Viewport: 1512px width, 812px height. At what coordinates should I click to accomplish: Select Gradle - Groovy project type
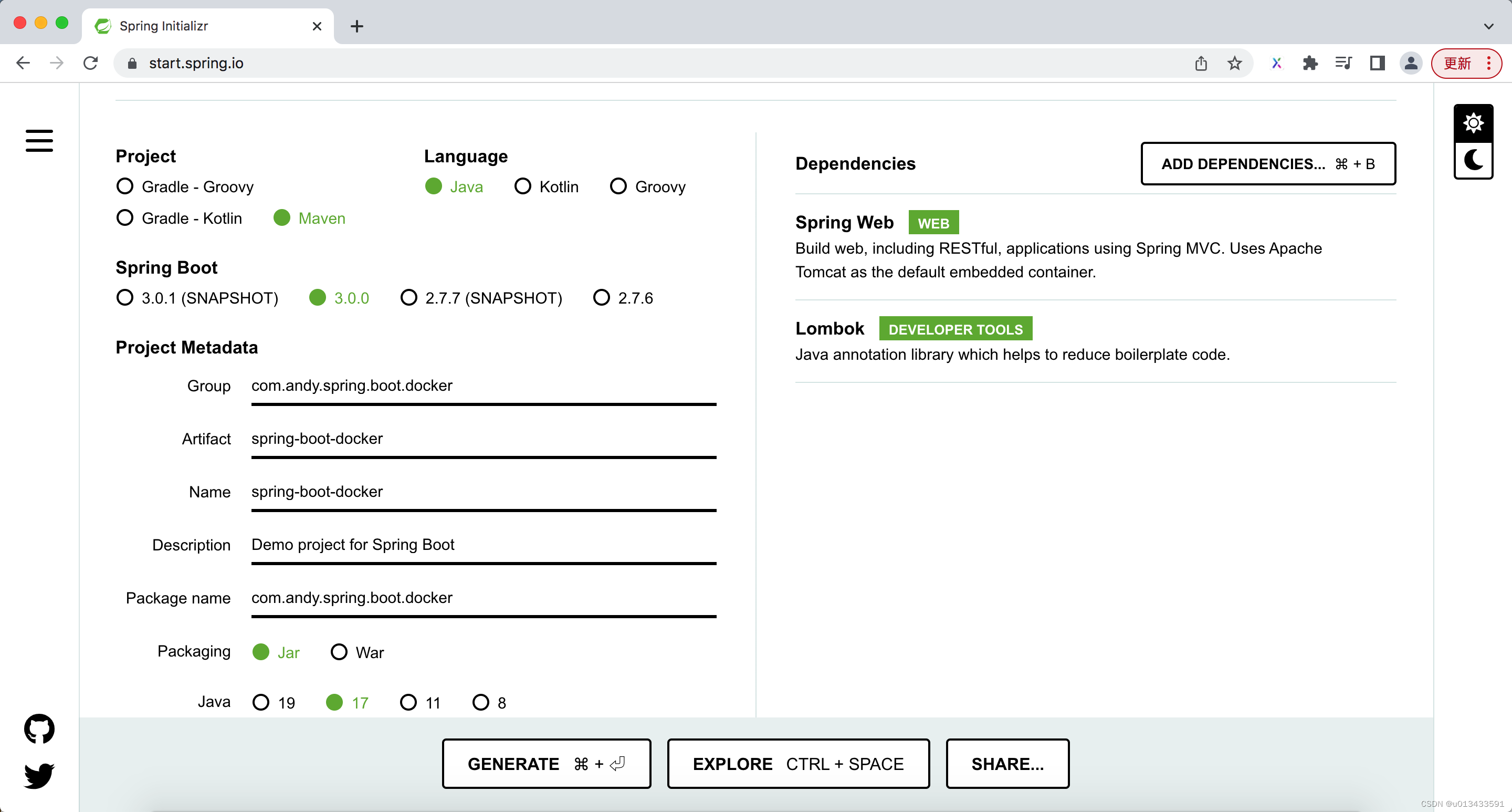coord(185,186)
